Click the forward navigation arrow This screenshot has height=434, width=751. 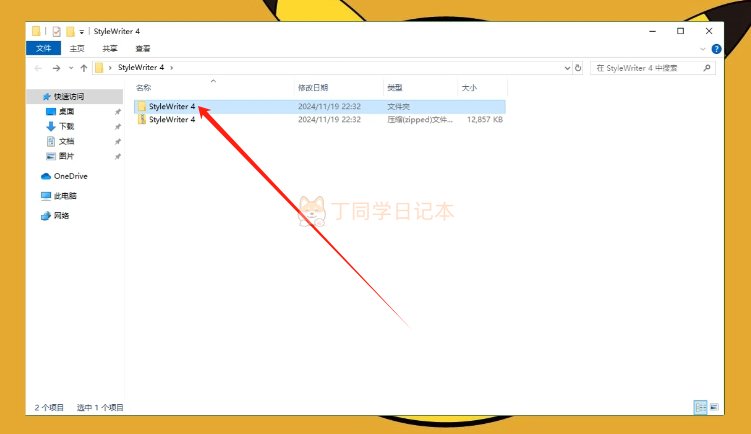56,68
